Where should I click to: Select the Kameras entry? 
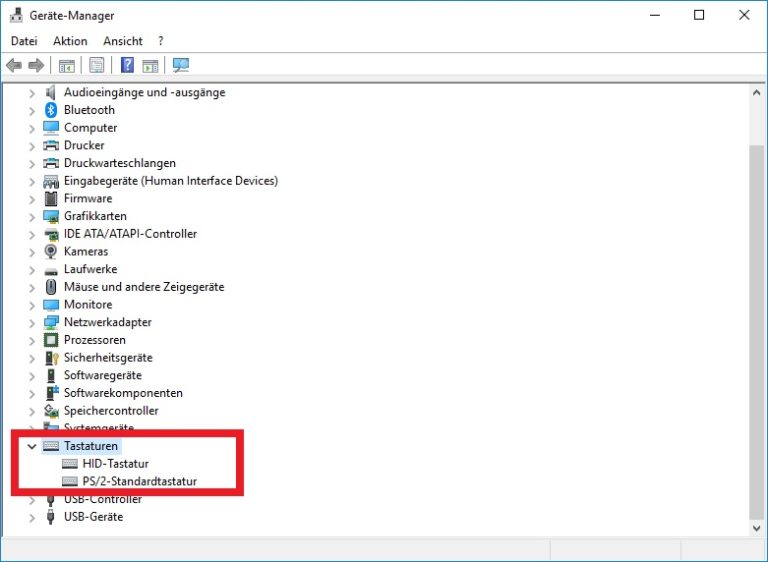pos(86,251)
